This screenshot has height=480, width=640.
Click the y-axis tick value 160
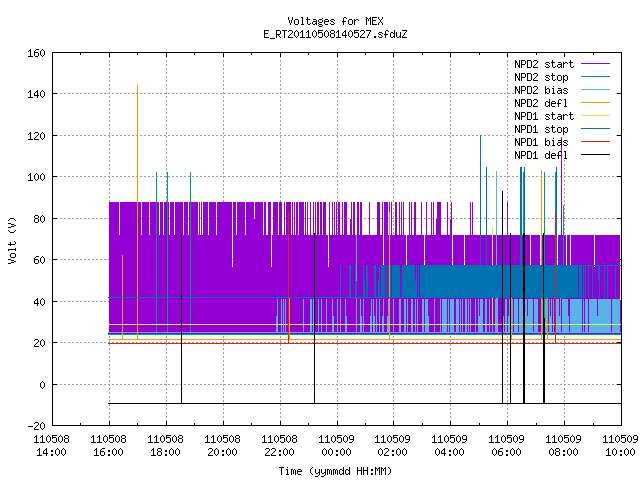click(x=36, y=53)
